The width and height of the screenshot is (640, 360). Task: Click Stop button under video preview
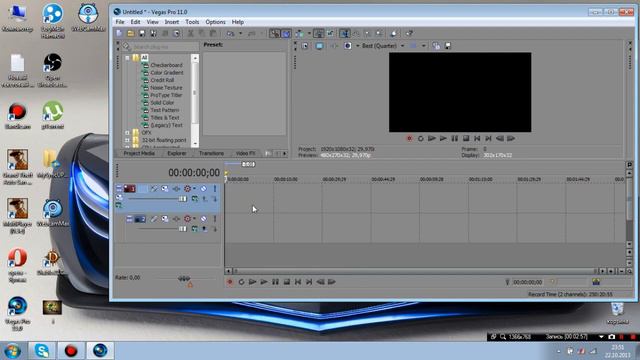(x=466, y=138)
